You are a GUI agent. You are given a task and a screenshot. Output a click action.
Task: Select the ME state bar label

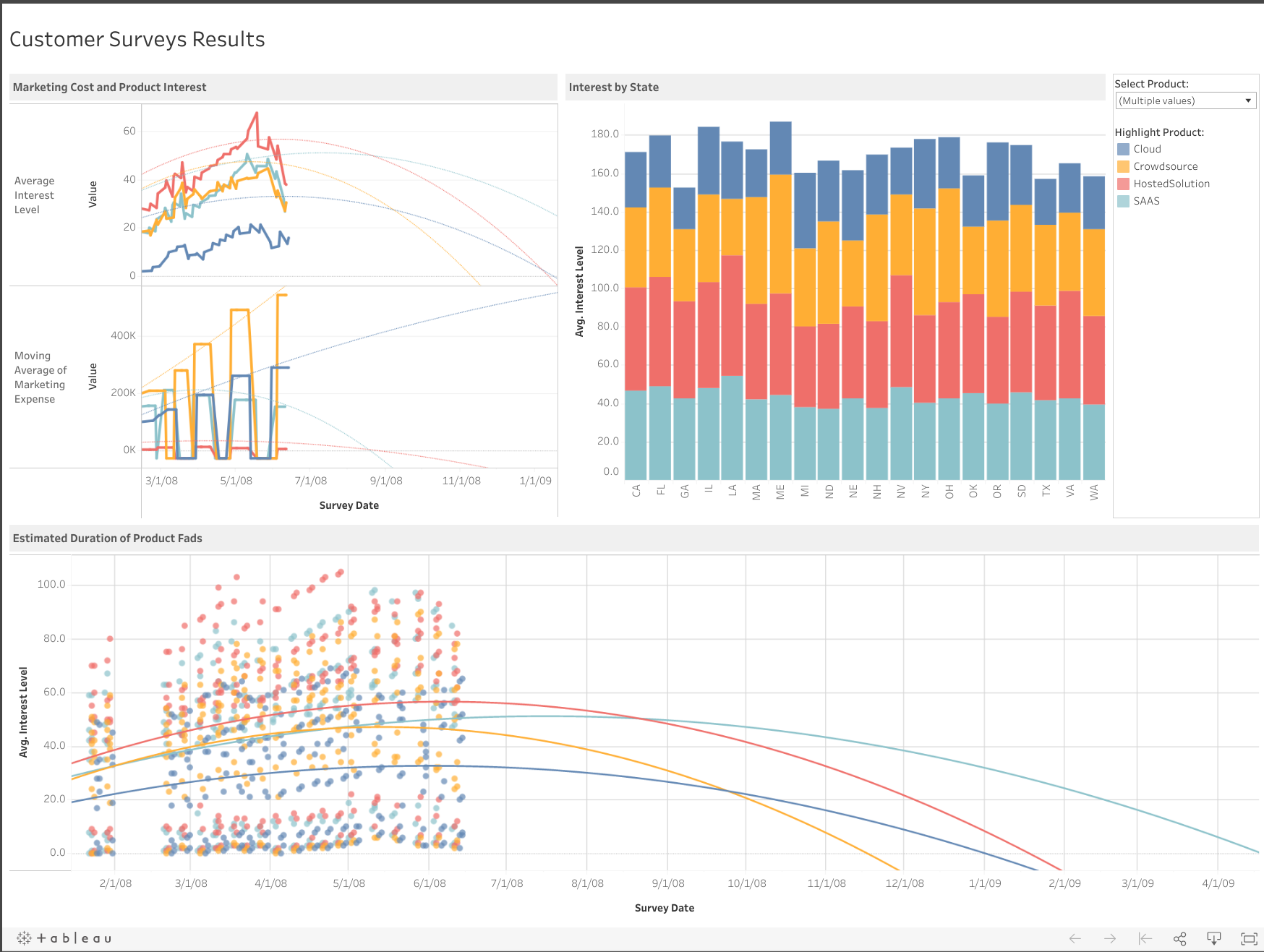(x=780, y=492)
